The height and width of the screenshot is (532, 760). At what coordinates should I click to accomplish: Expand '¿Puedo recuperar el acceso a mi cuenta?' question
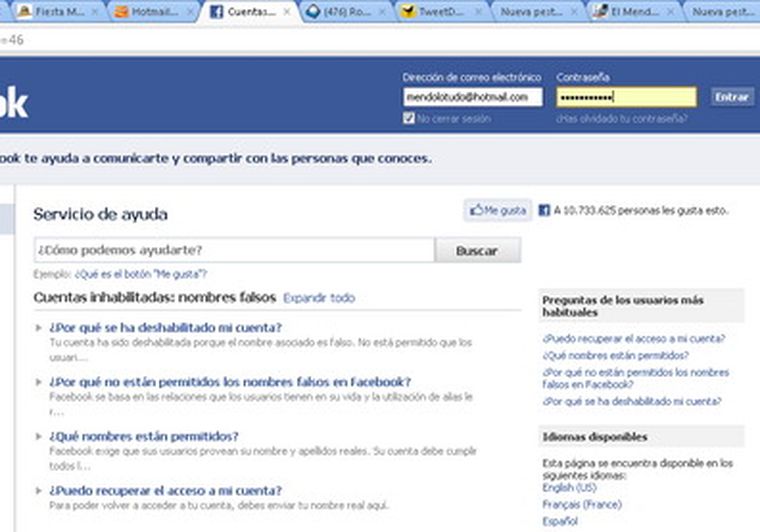click(166, 490)
